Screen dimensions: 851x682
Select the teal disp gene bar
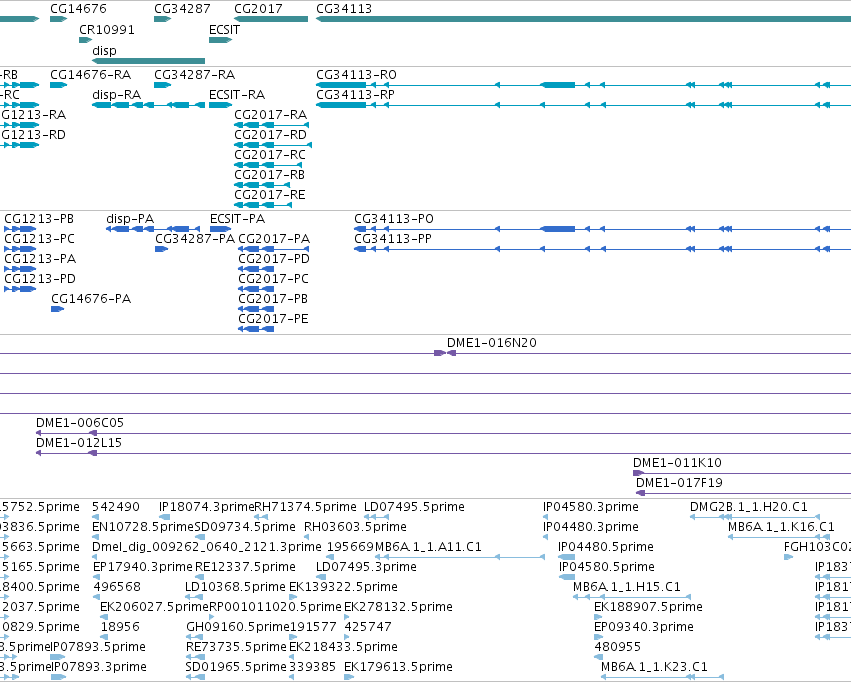(x=149, y=61)
